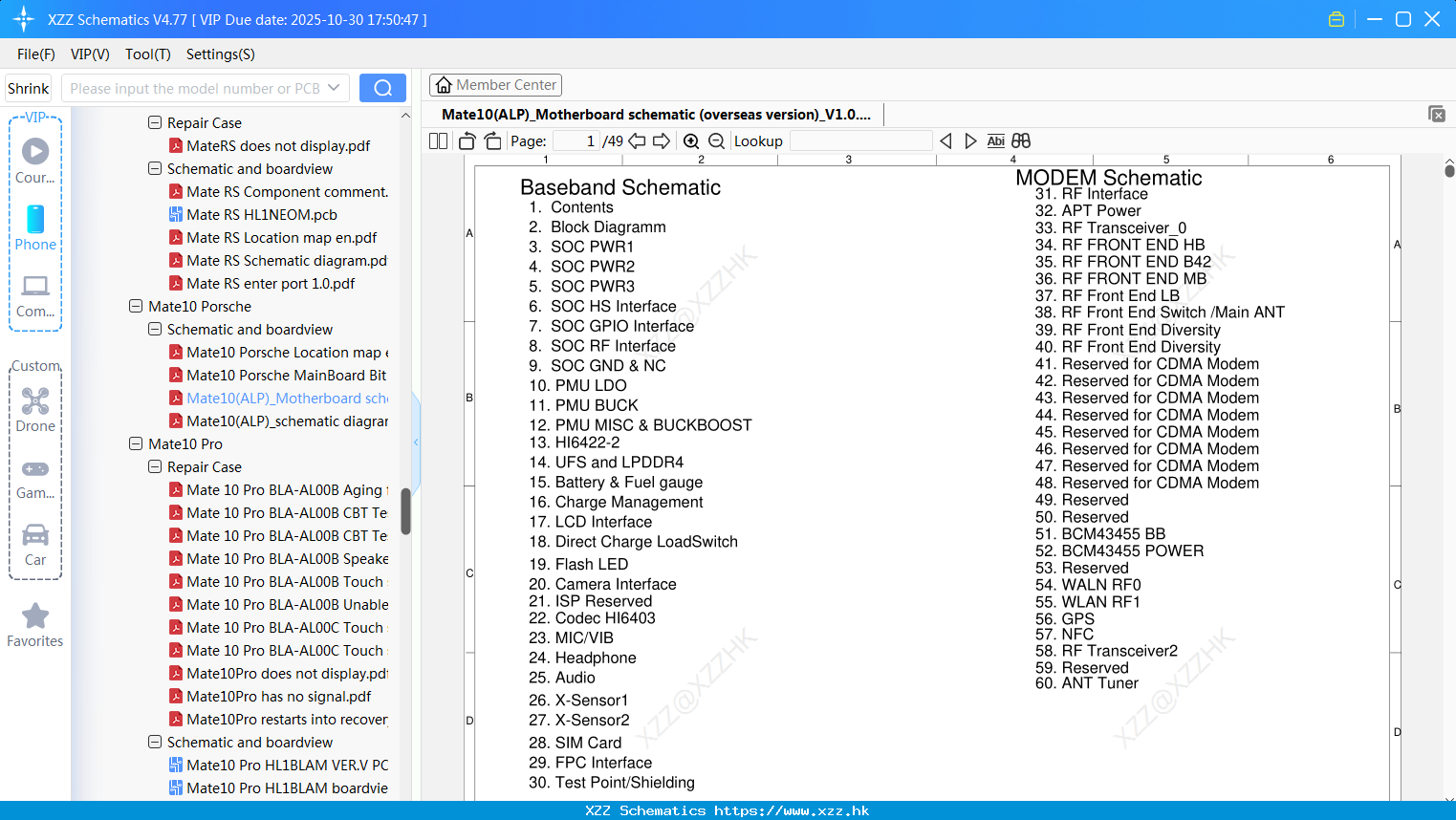Open the Game console category

(35, 479)
